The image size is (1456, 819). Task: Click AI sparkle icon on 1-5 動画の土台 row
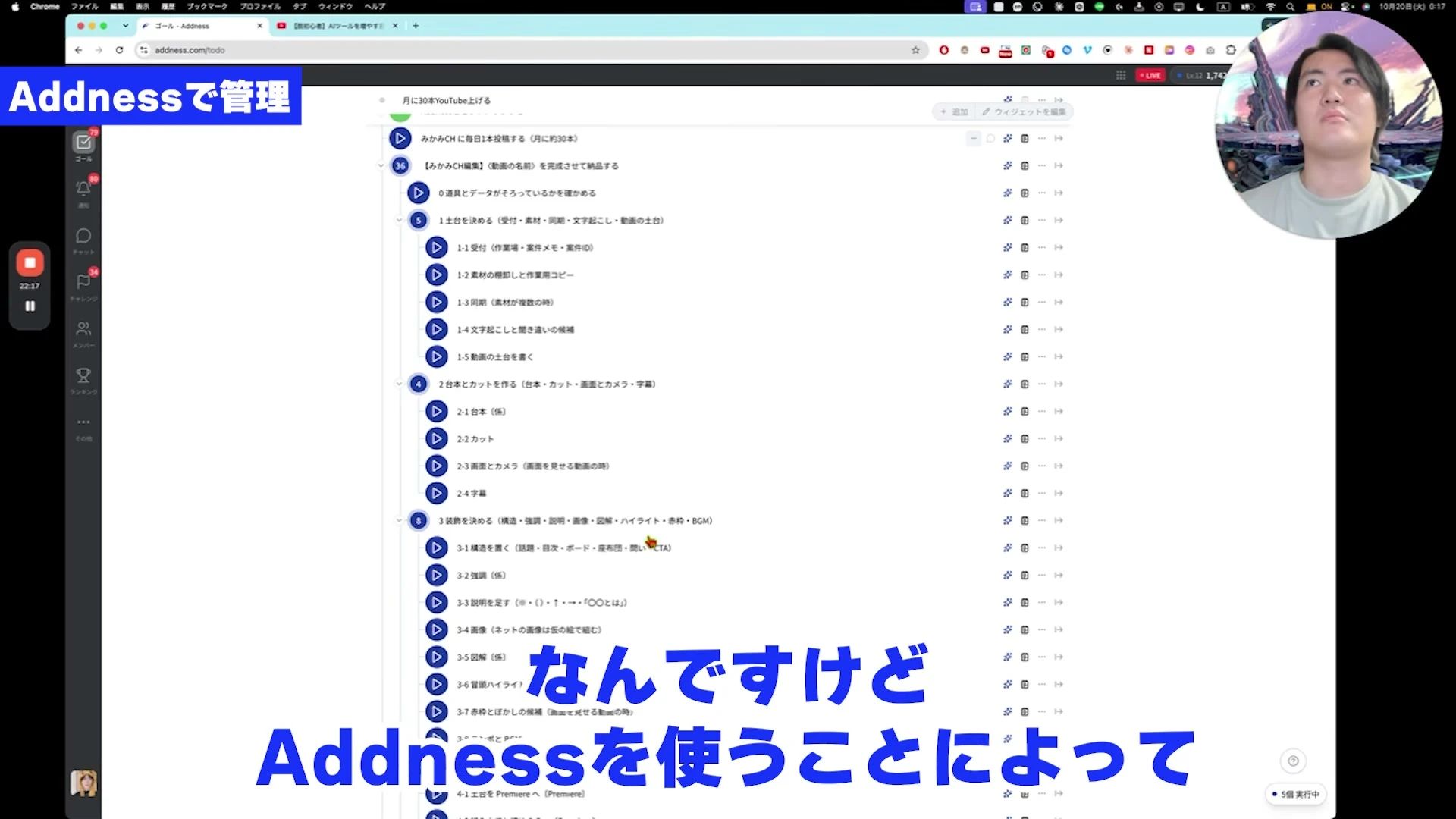pos(1008,357)
